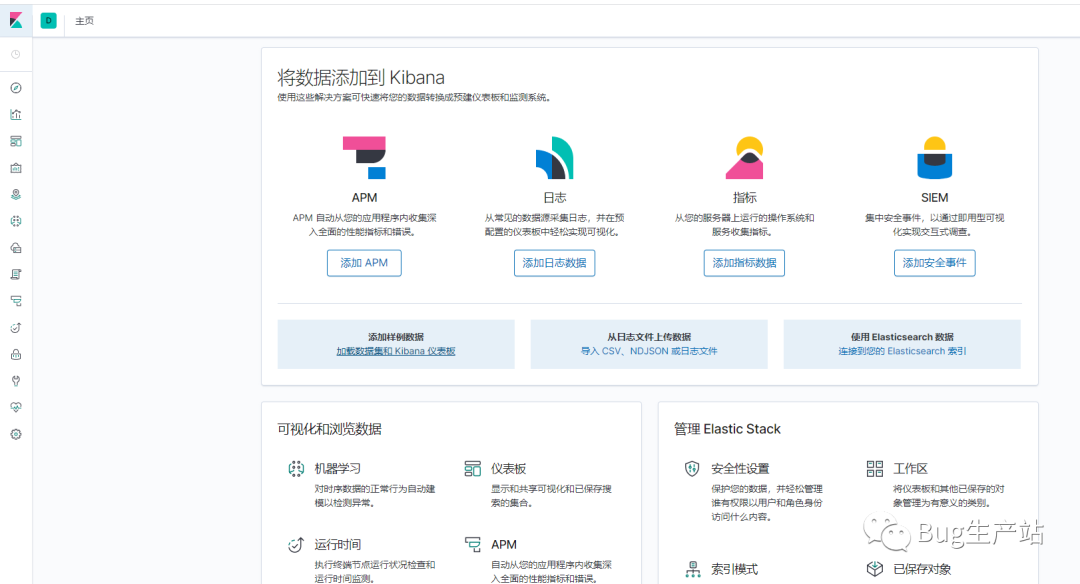Click the 将数据添加到 Kibana heading
Viewport: 1080px width, 584px height.
tap(361, 77)
